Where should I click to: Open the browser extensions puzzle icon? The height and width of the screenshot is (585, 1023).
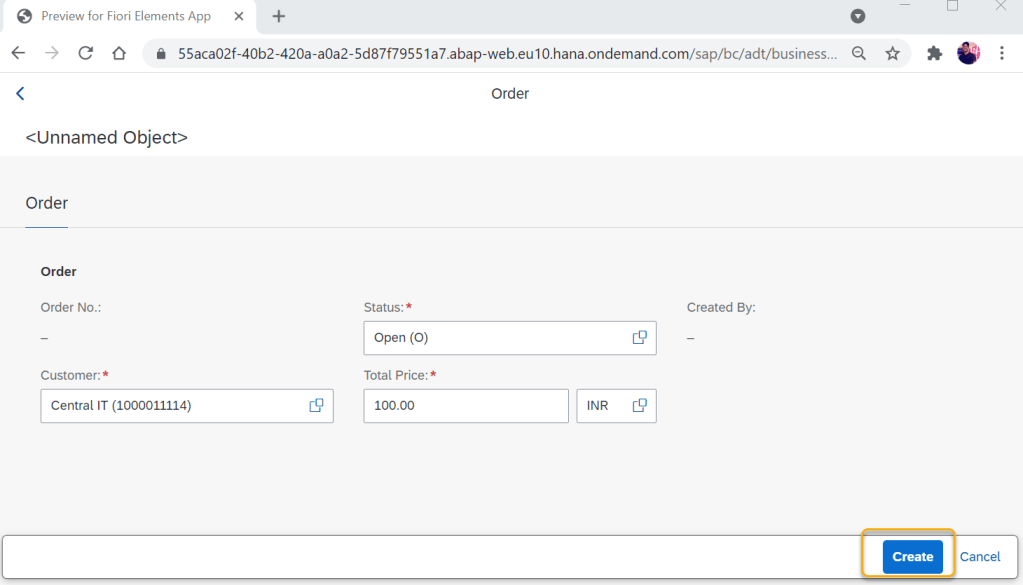934,53
